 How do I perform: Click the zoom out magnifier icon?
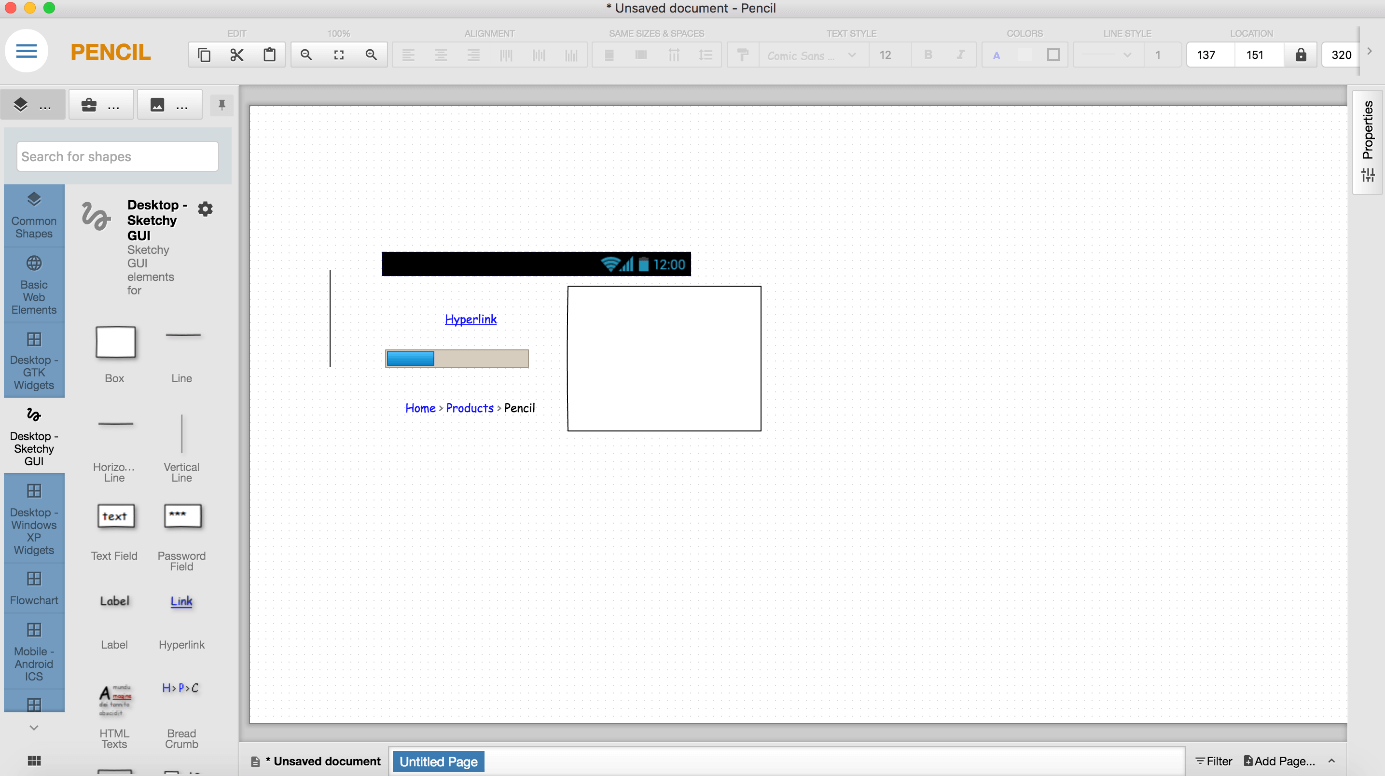[x=306, y=55]
